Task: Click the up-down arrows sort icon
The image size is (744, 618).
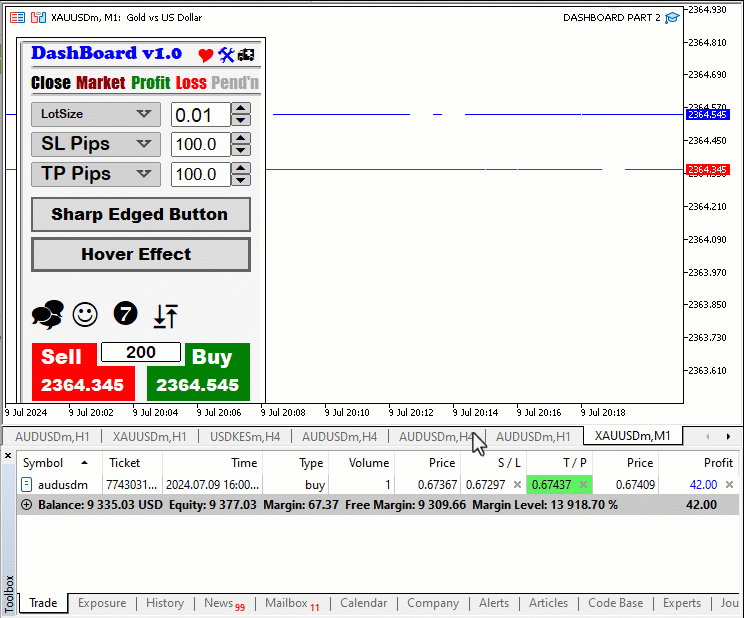Action: click(166, 316)
